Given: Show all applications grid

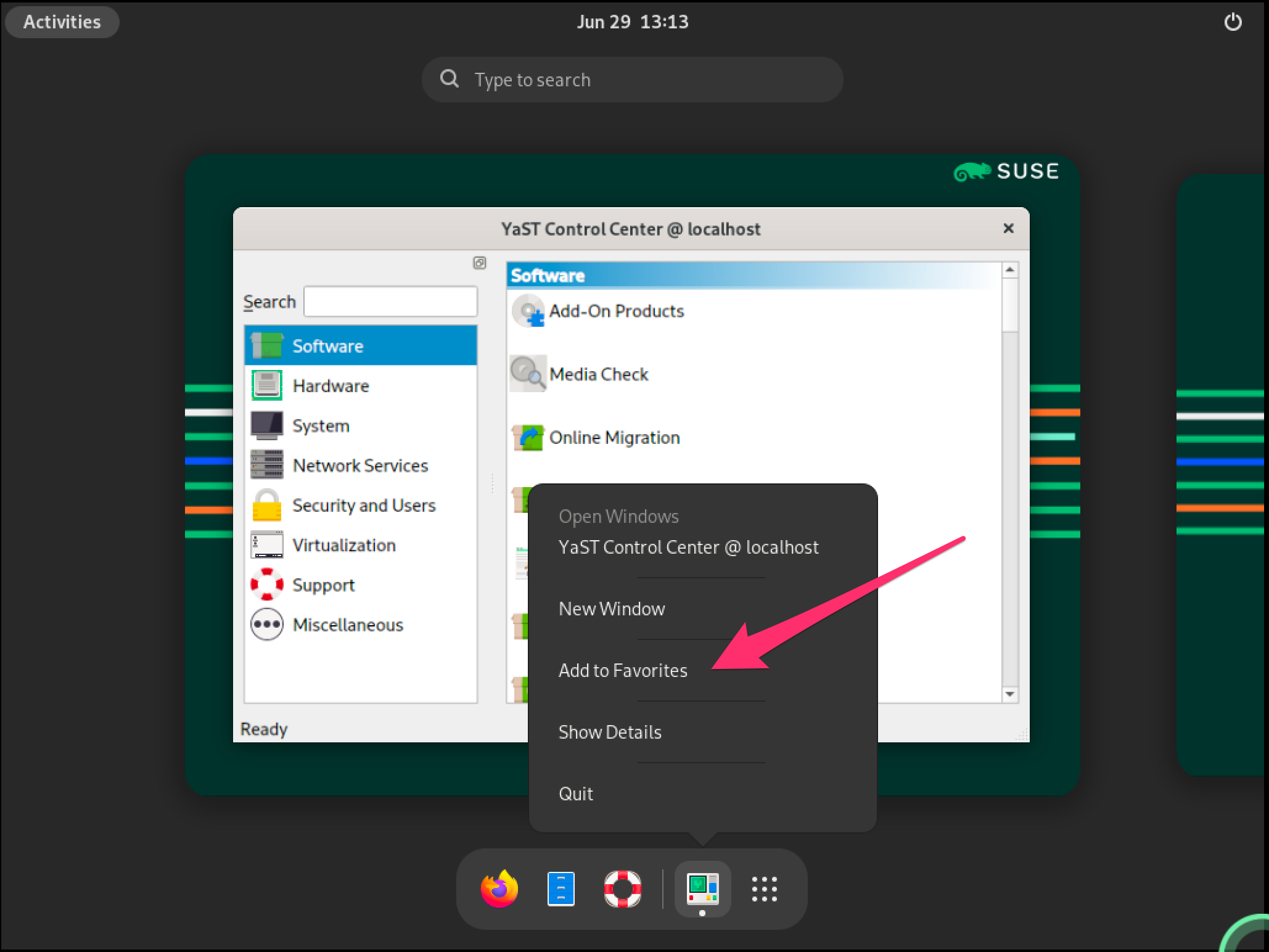Looking at the screenshot, I should [765, 888].
